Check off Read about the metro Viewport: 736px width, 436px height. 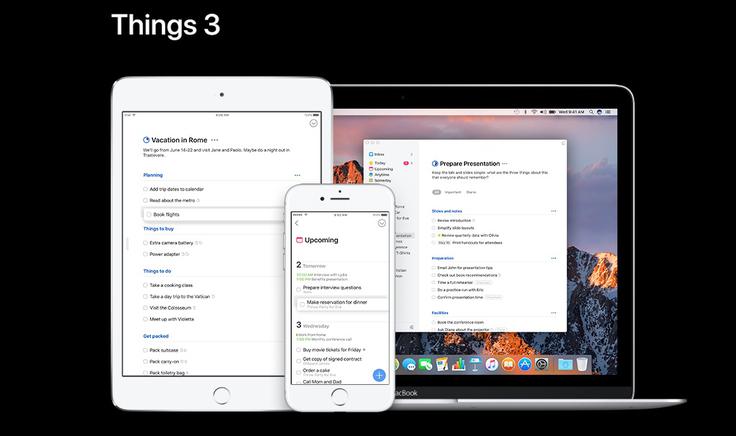click(145, 200)
